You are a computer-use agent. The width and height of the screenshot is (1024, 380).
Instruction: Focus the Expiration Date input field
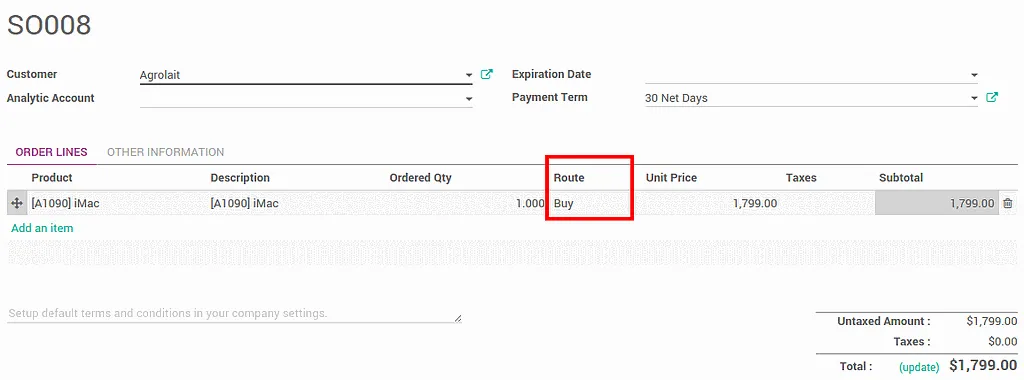point(807,75)
